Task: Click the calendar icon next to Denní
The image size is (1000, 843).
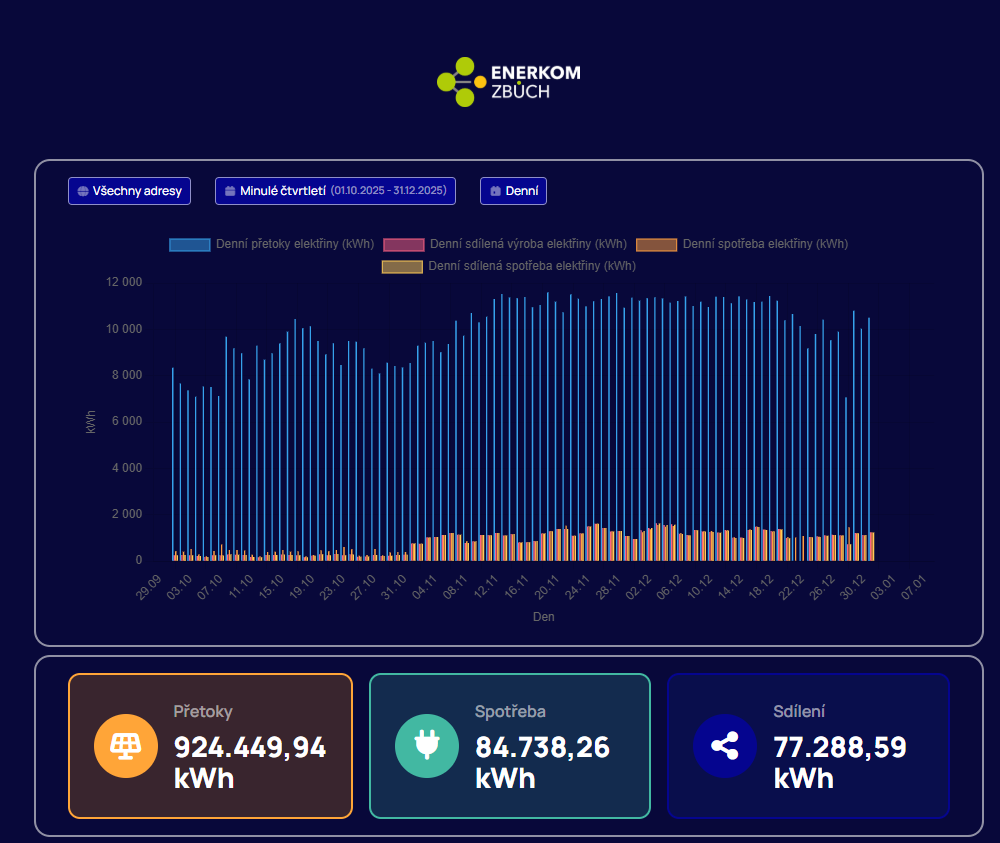Action: point(495,191)
